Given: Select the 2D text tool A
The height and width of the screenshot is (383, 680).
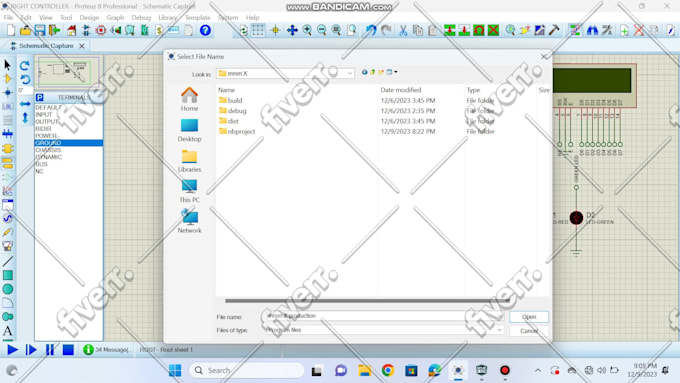Looking at the screenshot, I should [7, 331].
